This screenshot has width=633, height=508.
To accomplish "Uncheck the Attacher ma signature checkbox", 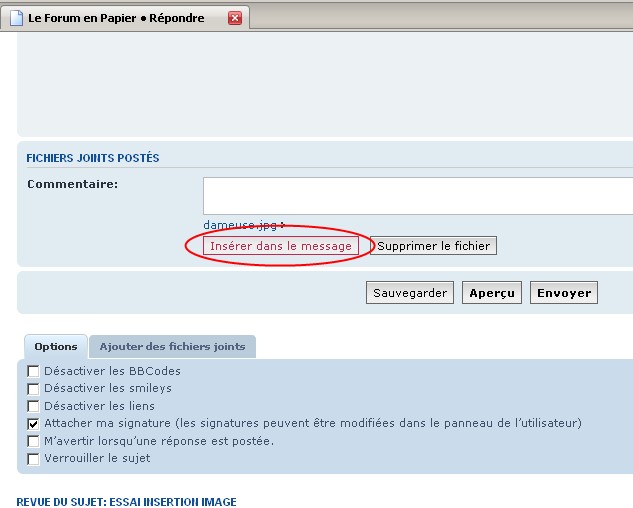I will 34,424.
